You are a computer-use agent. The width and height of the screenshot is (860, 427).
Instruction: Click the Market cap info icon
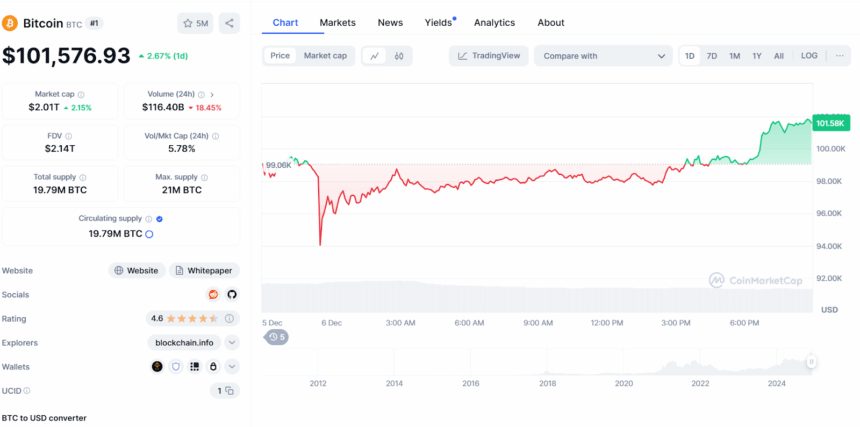click(81, 95)
